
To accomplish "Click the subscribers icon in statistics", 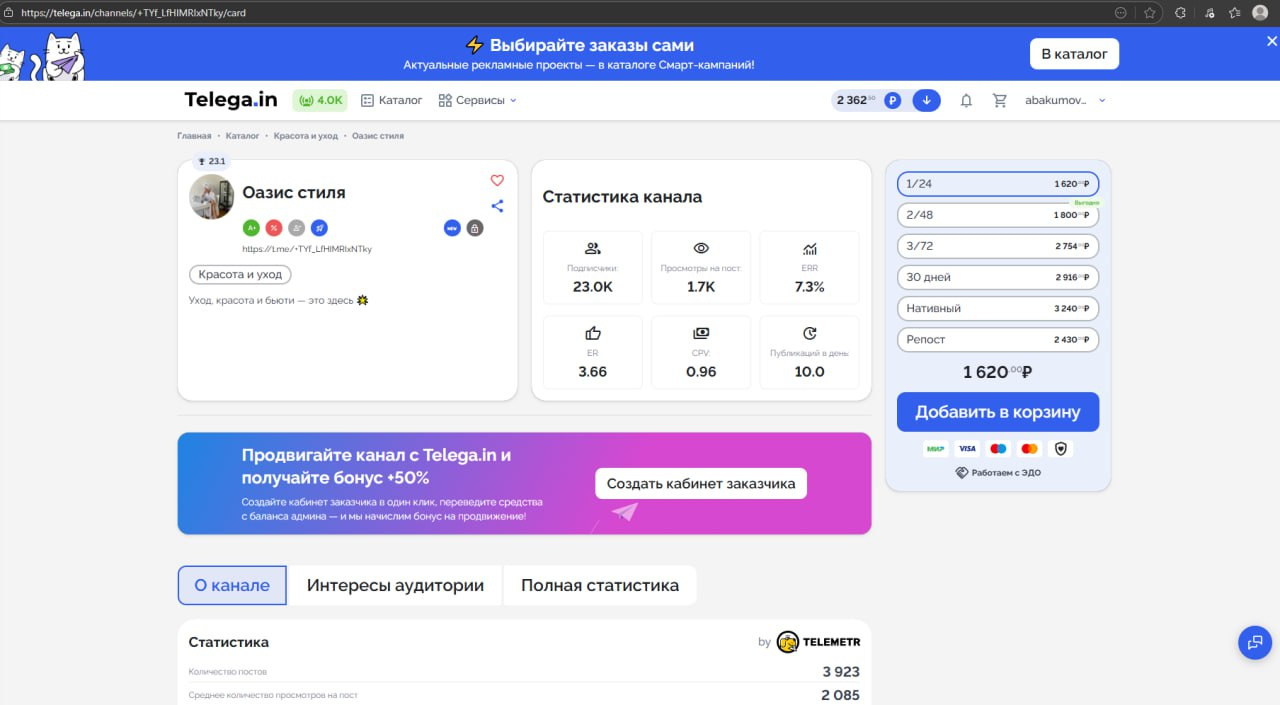I will click(592, 249).
